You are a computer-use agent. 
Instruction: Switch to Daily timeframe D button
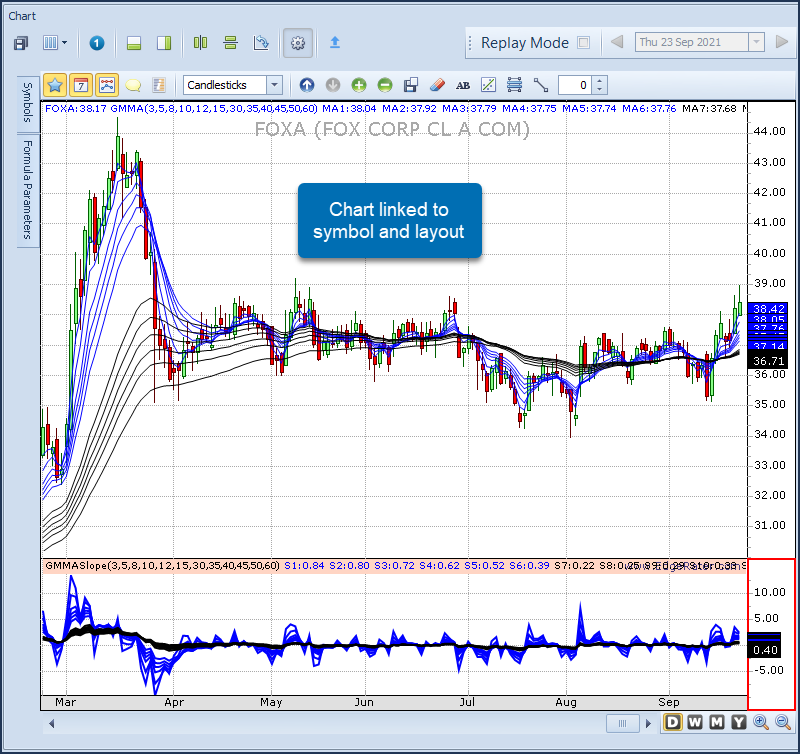coord(673,722)
